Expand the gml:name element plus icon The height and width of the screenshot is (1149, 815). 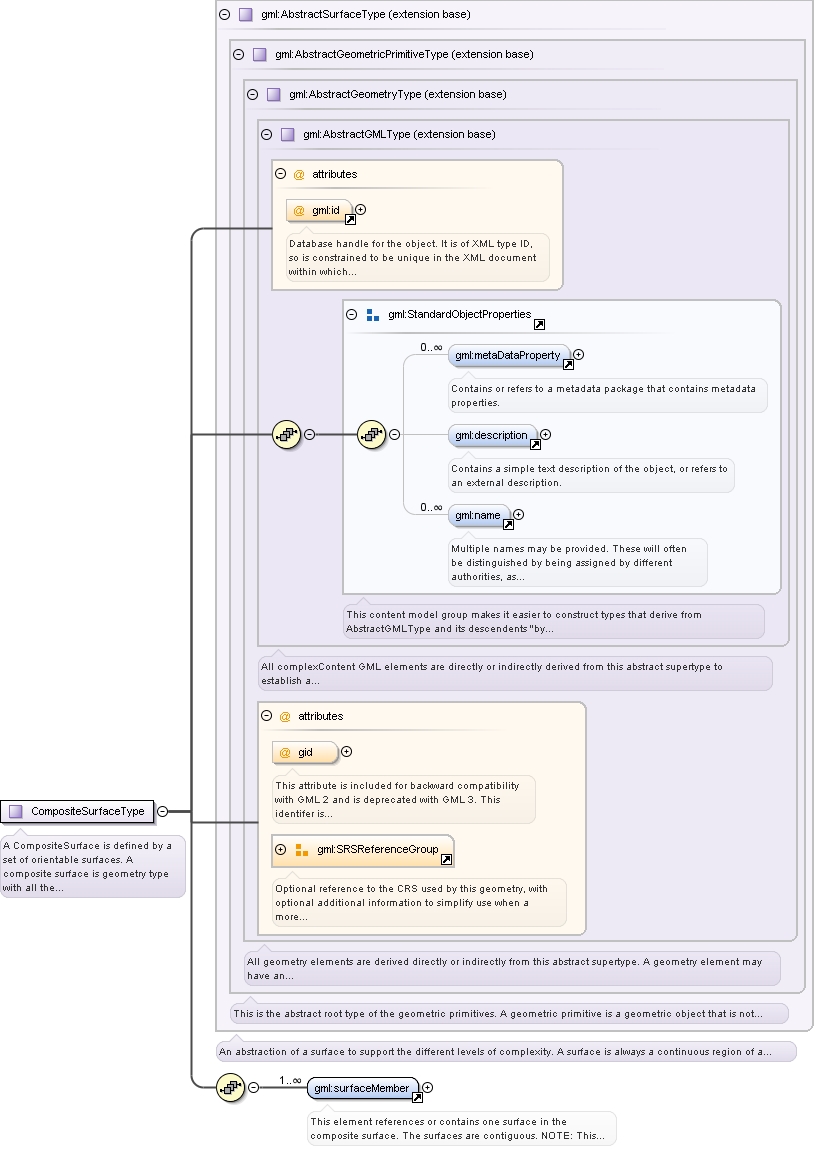(x=518, y=514)
